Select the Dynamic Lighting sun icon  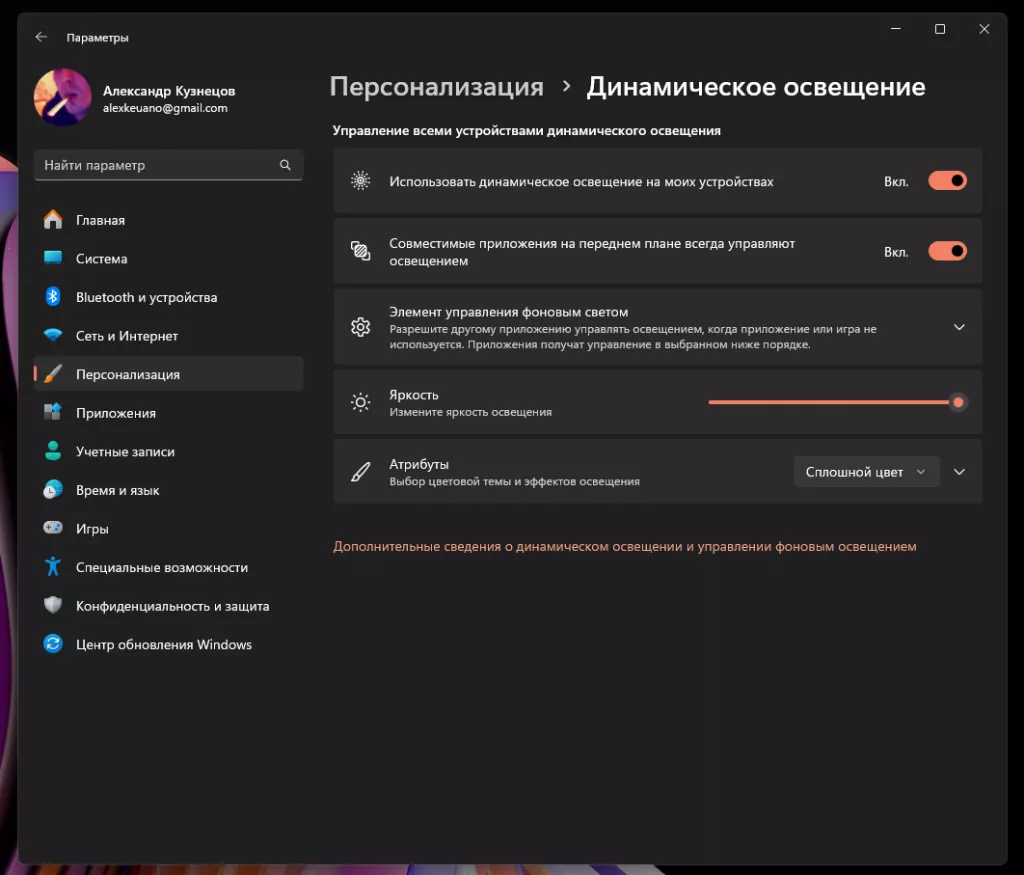pyautogui.click(x=360, y=181)
